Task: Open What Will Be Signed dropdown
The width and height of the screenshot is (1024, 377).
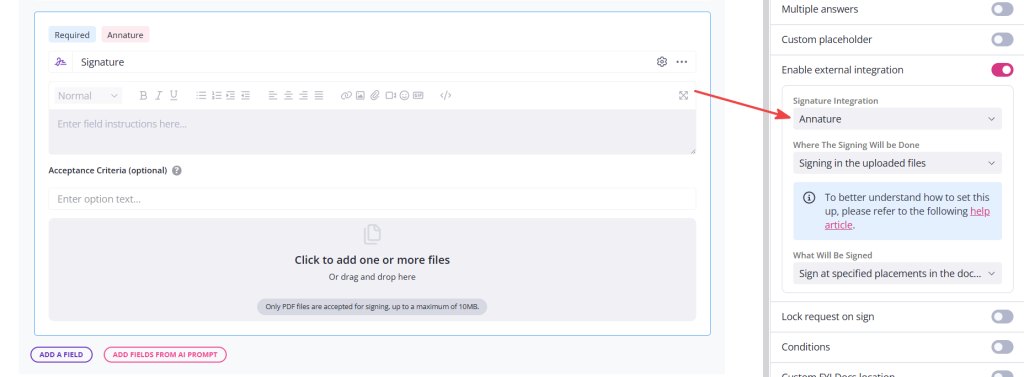Action: pyautogui.click(x=897, y=273)
